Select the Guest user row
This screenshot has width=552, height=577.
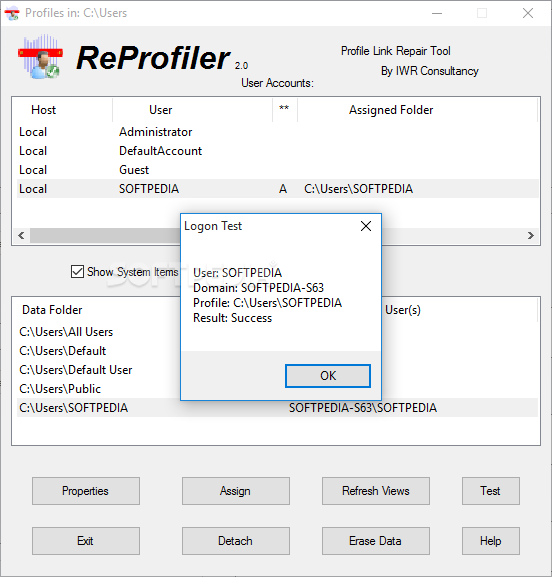(278, 170)
